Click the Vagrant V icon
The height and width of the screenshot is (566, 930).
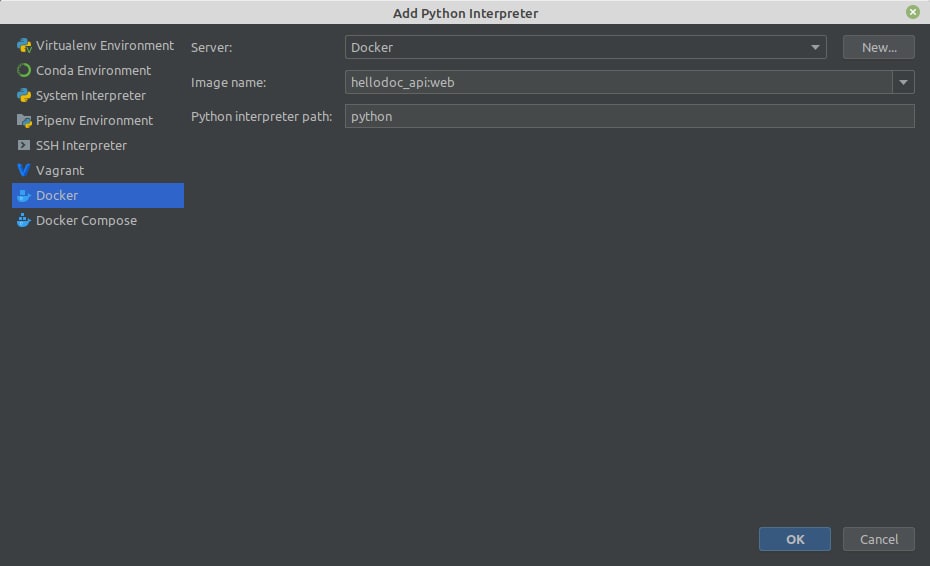pyautogui.click(x=24, y=170)
